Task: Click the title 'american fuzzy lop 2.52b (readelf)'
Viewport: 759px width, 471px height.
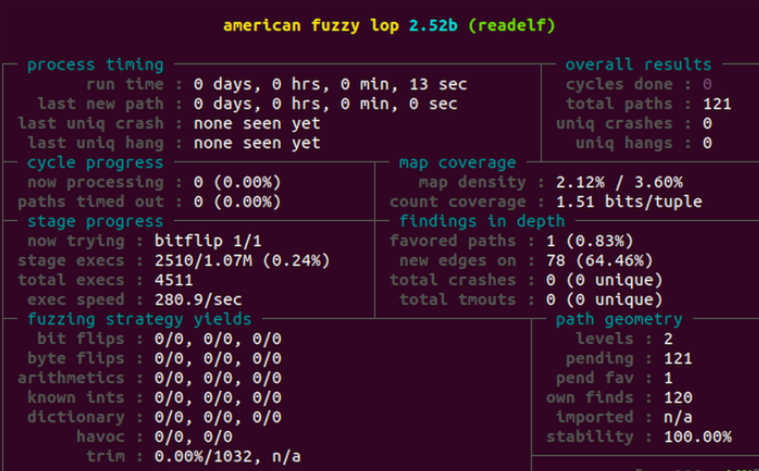Action: pos(389,26)
